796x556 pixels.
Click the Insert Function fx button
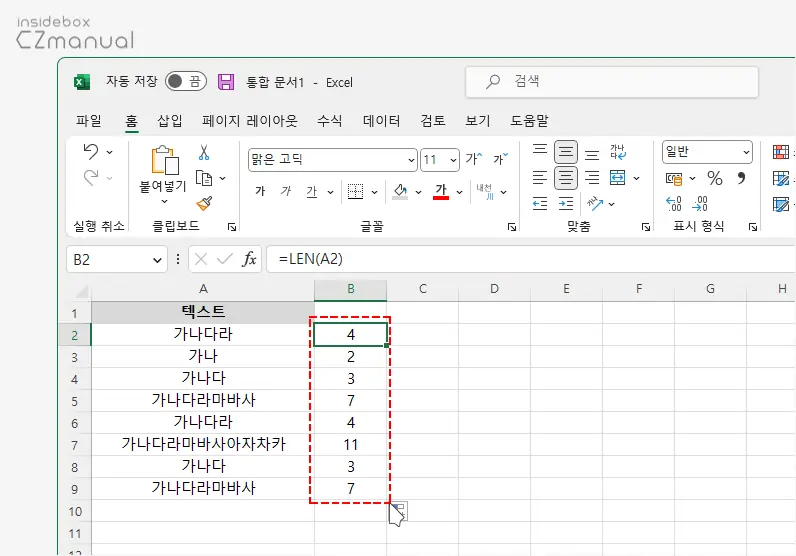tap(249, 259)
